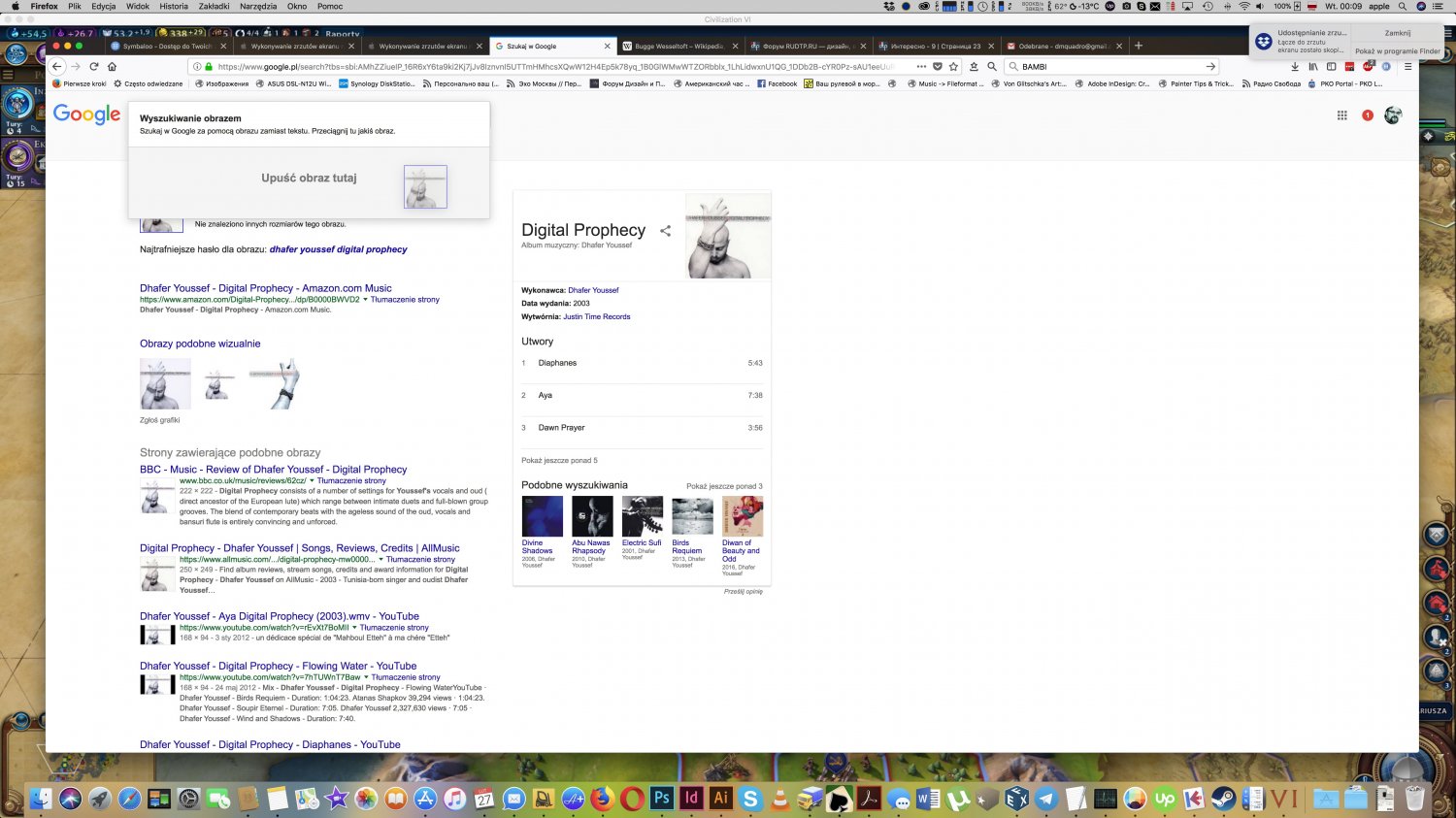Expand dropdown for BBC result URL
This screenshot has height=818, width=1456.
coord(312,480)
